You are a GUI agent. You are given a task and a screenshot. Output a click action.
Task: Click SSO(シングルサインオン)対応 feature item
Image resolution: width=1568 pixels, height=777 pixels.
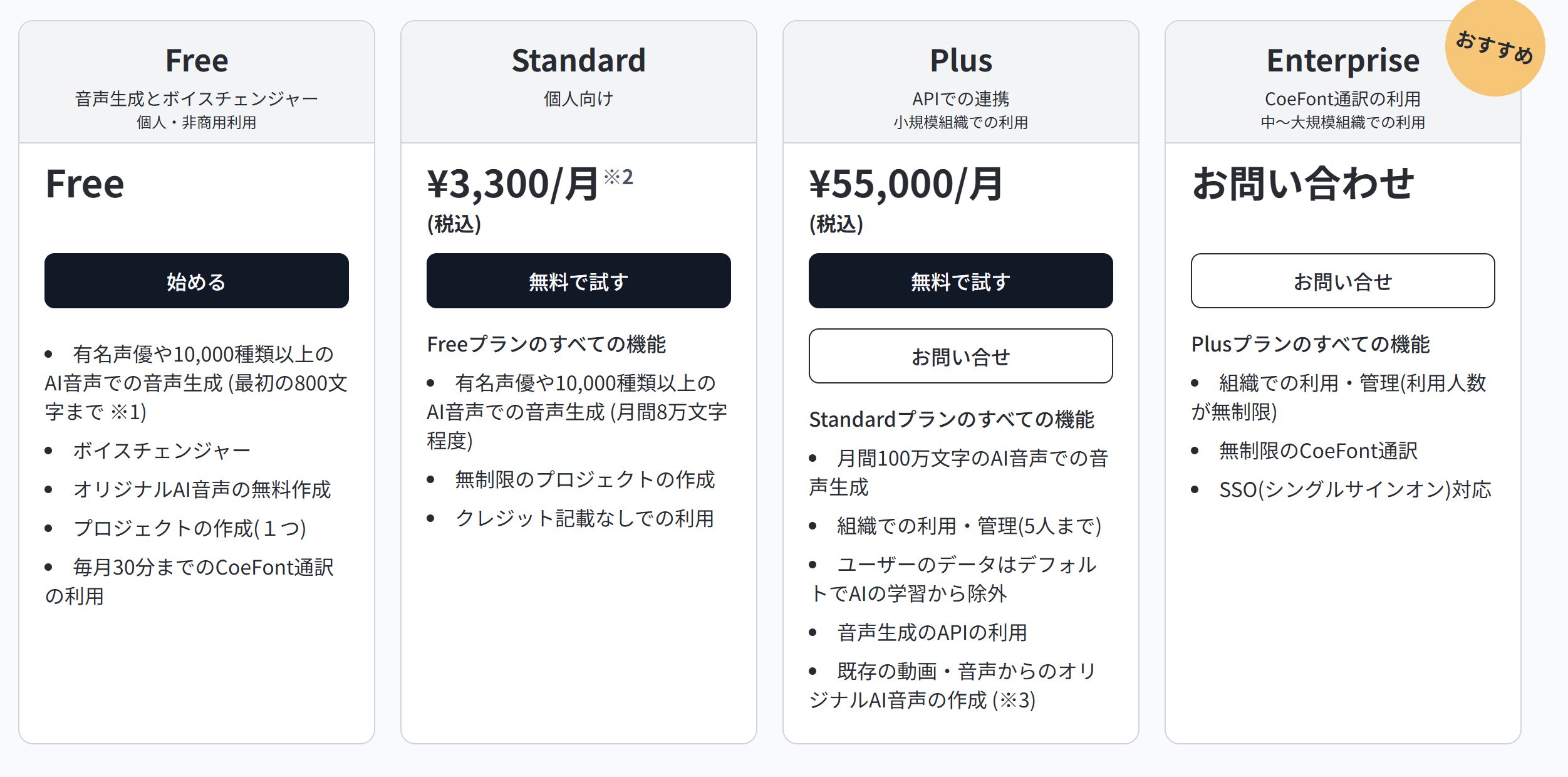[1355, 489]
